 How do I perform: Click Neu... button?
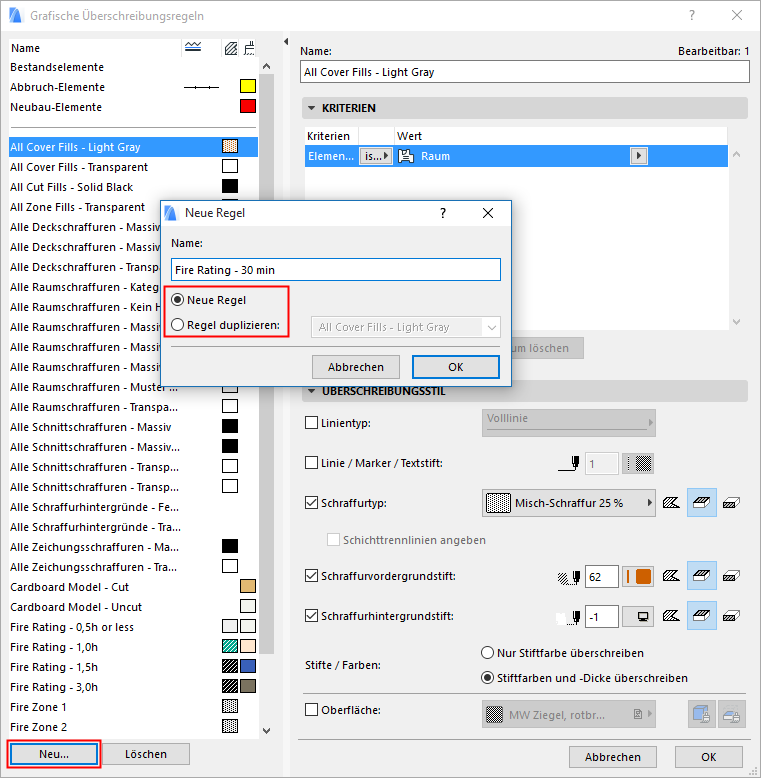[x=54, y=754]
